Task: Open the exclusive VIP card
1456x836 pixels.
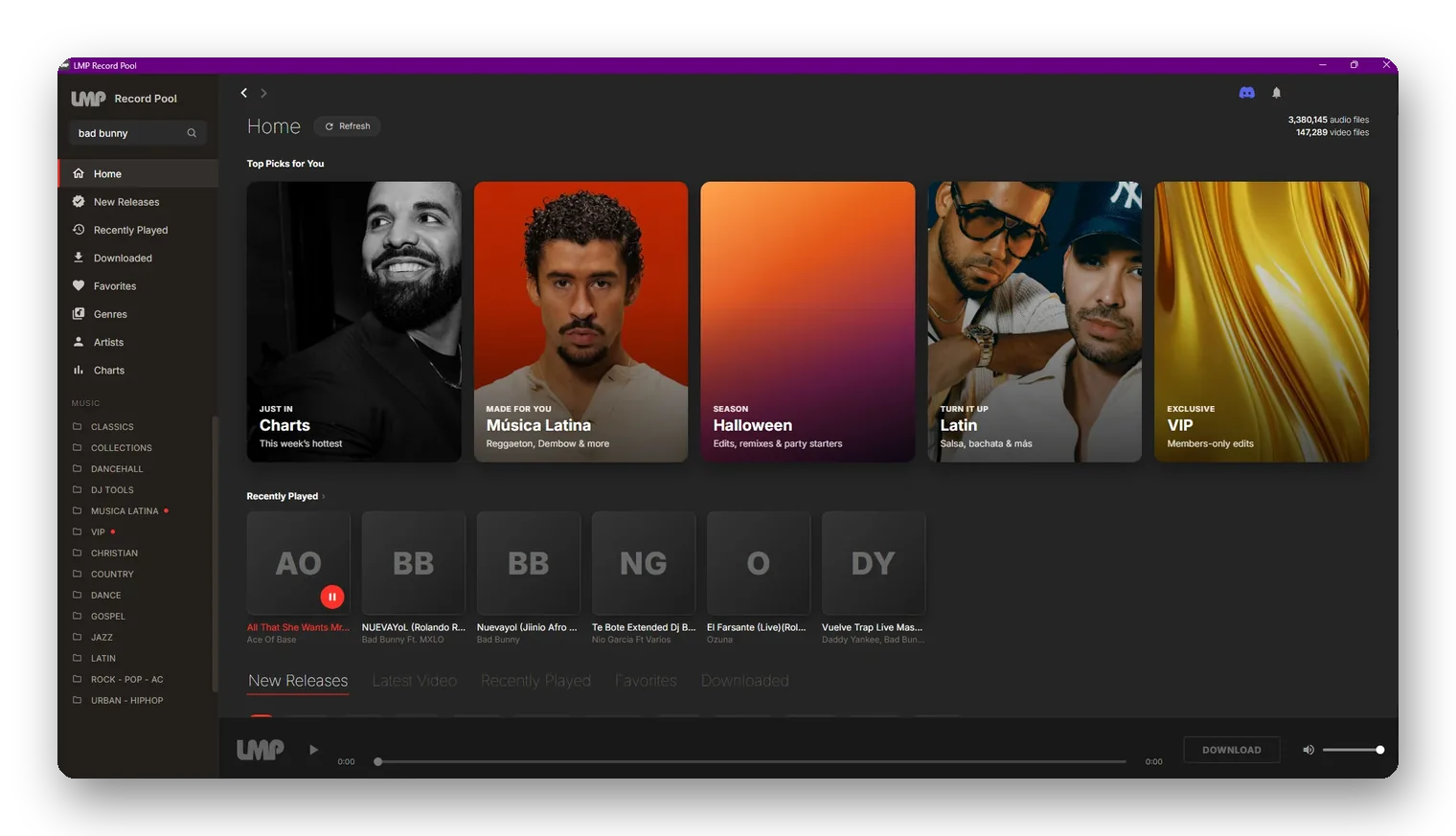Action: click(1262, 322)
